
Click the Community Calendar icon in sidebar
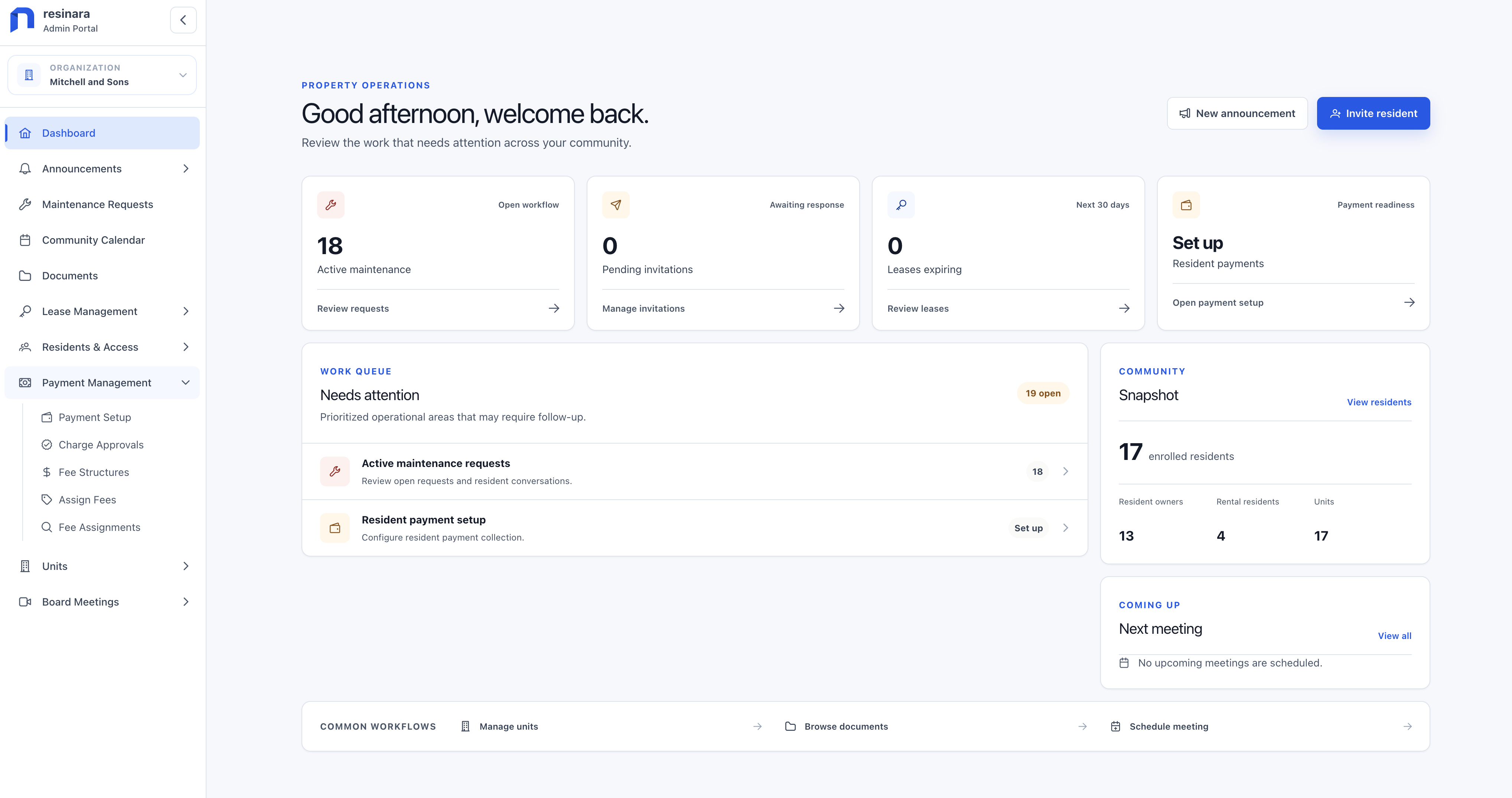[25, 240]
